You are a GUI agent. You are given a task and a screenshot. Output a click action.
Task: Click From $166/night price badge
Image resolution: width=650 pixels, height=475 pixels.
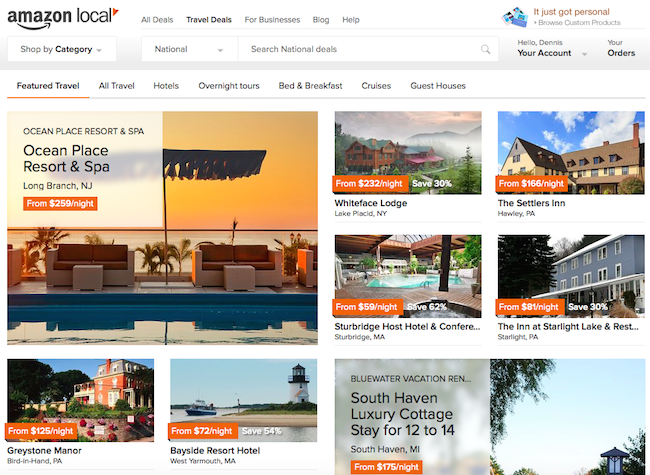coord(531,184)
